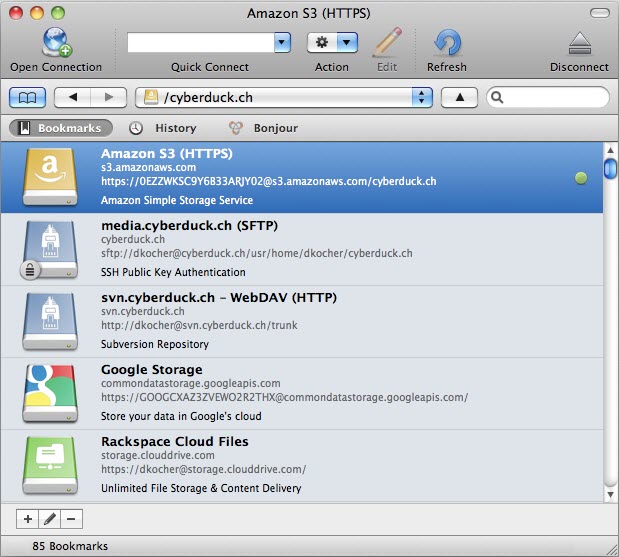The image size is (619, 557).
Task: Click the Refresh arrow icon
Action: coord(447,42)
